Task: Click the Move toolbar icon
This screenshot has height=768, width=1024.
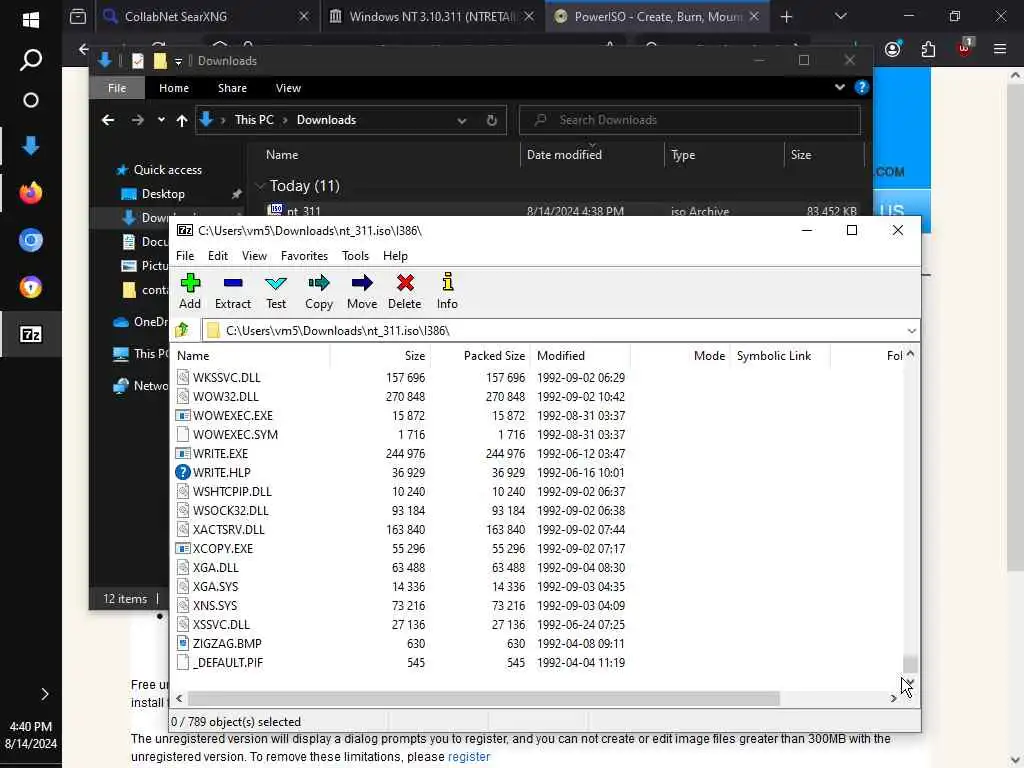Action: pyautogui.click(x=362, y=291)
